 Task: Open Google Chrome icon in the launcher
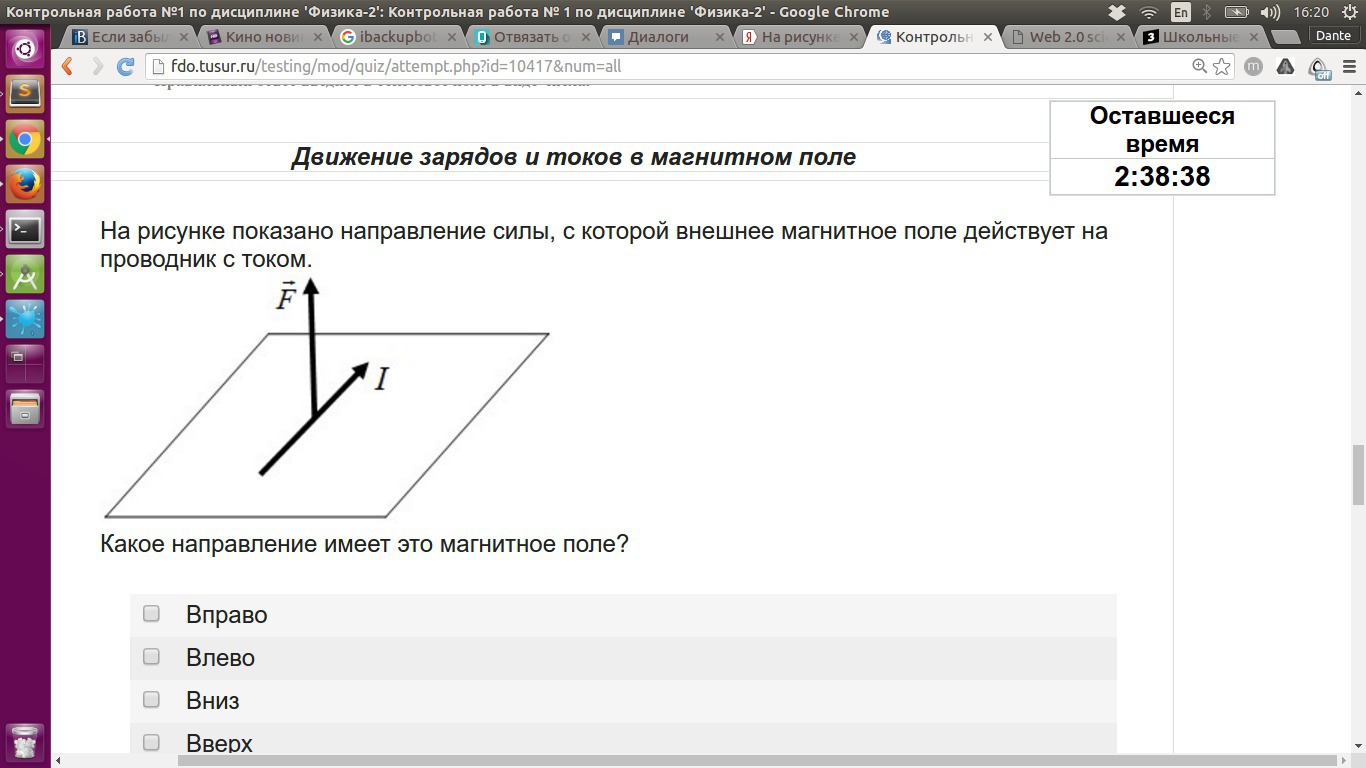(x=25, y=140)
